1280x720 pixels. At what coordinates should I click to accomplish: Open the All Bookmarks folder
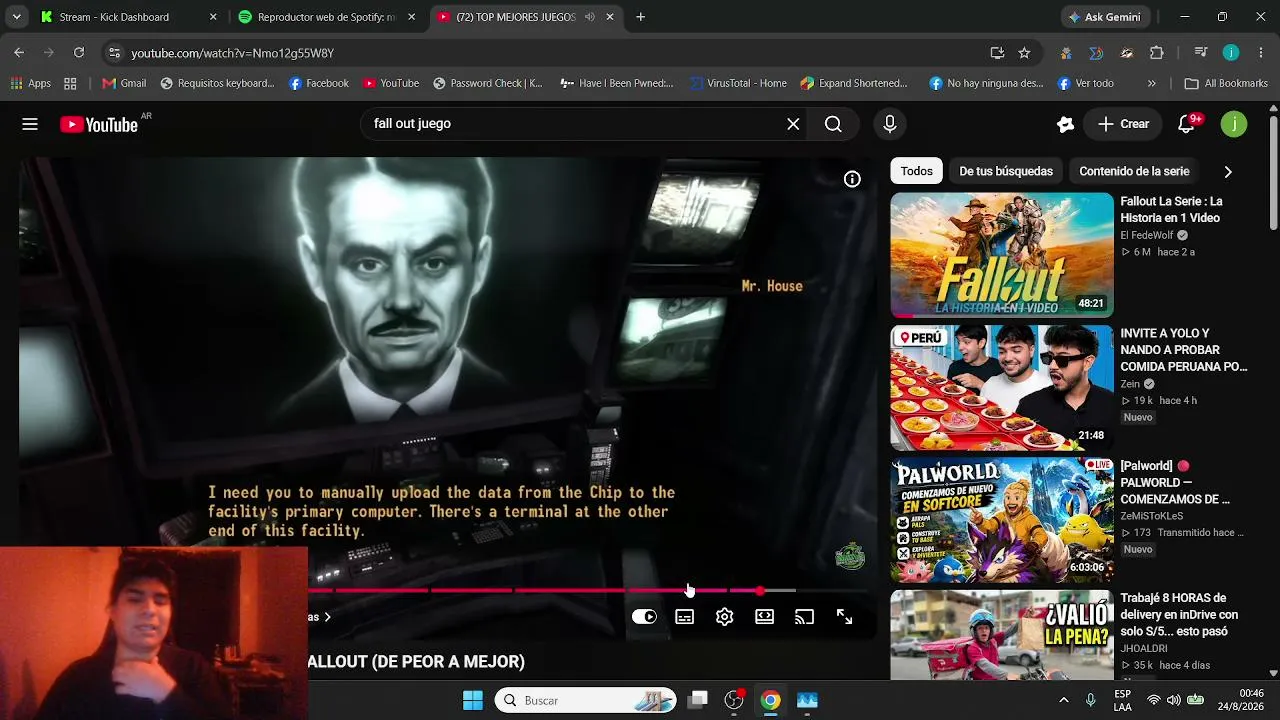click(1226, 83)
